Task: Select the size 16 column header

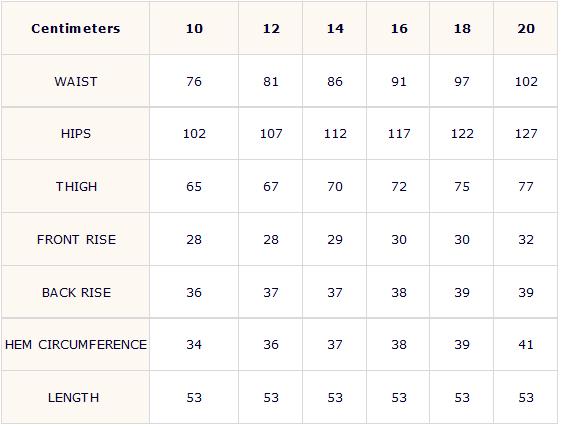Action: [399, 29]
